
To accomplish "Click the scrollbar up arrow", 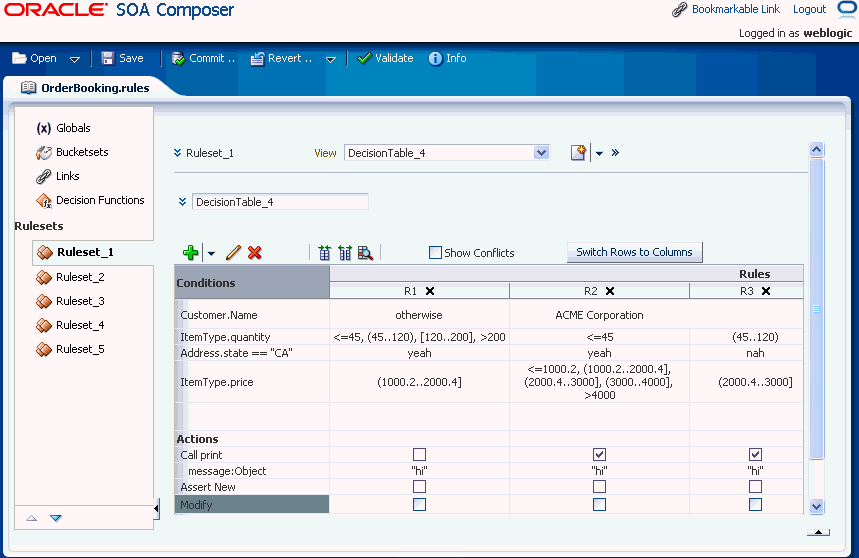I will click(816, 149).
